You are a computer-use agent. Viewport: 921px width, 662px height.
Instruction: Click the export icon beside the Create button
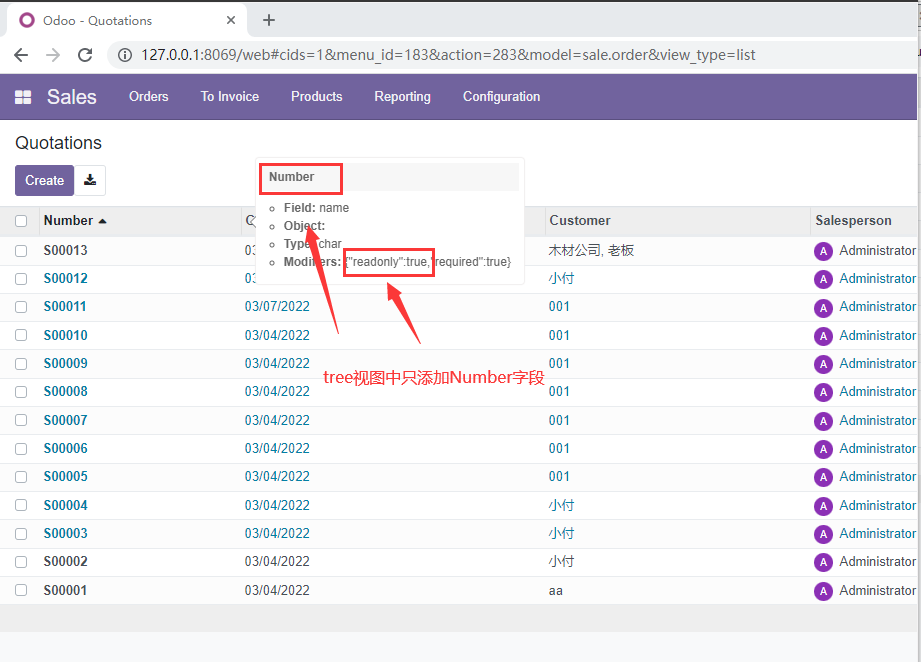90,180
